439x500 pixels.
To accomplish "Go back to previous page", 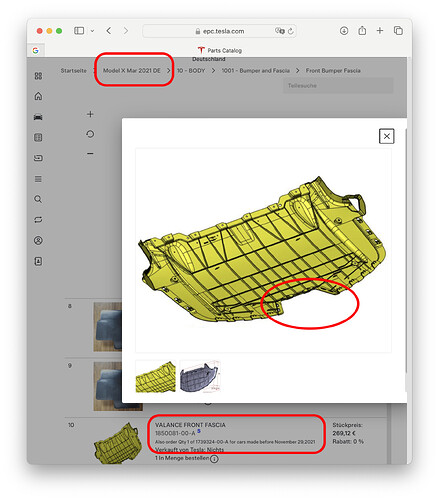I will coord(109,31).
